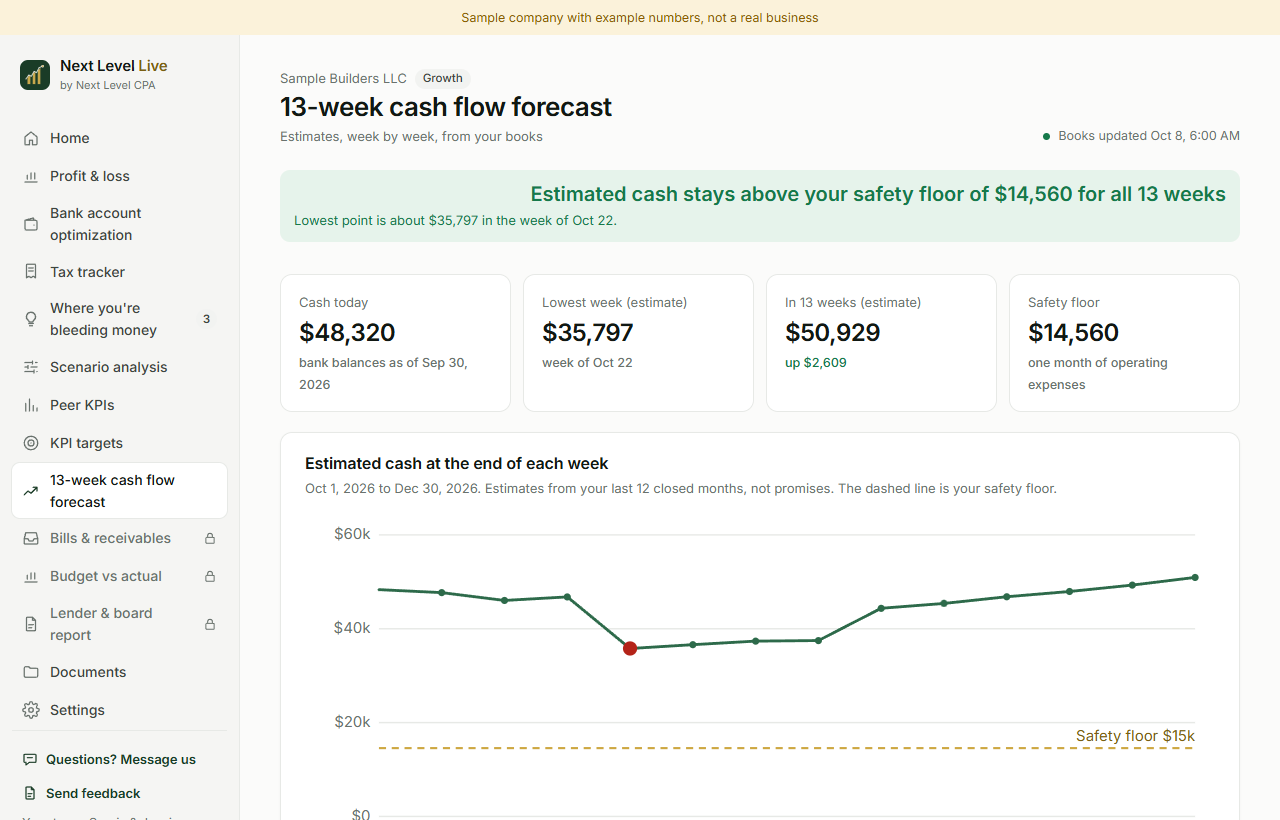Select Peer KPIs in the sidebar
Viewport: 1280px width, 820px height.
pyautogui.click(x=120, y=405)
